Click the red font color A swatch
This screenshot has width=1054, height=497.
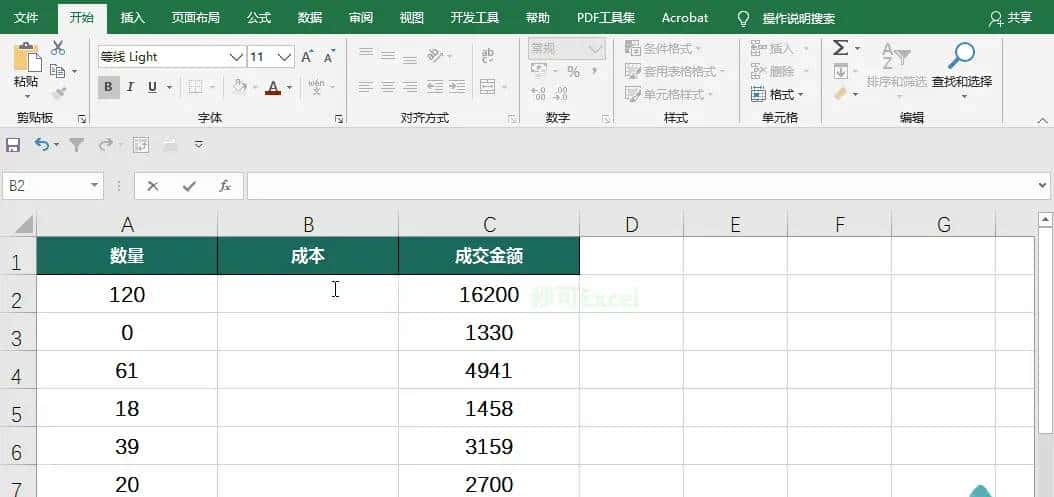point(273,87)
